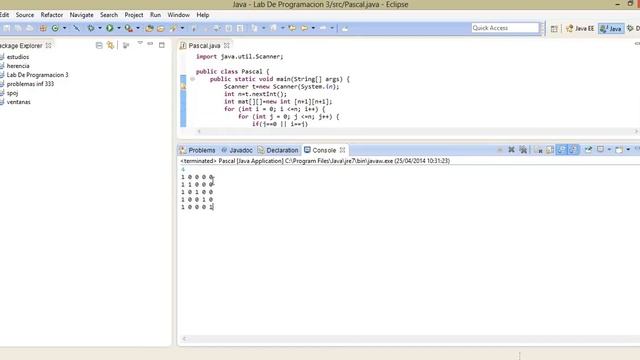Screen dimensions: 640x360
Task: Open the External Tools dropdown arrow
Action: pos(138,28)
